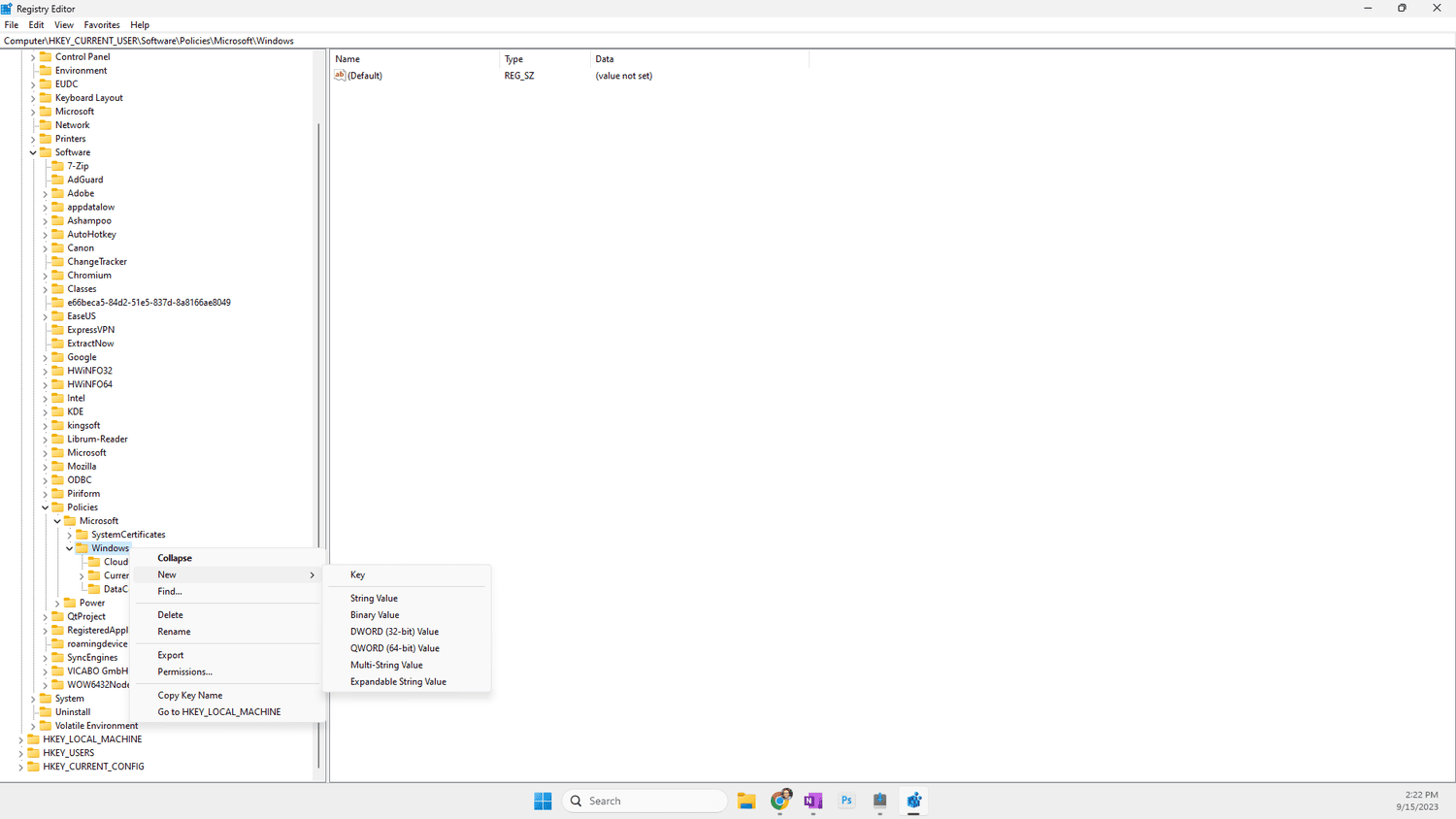Expand the Google key arrow
Viewport: 1456px width, 819px height.
click(46, 357)
